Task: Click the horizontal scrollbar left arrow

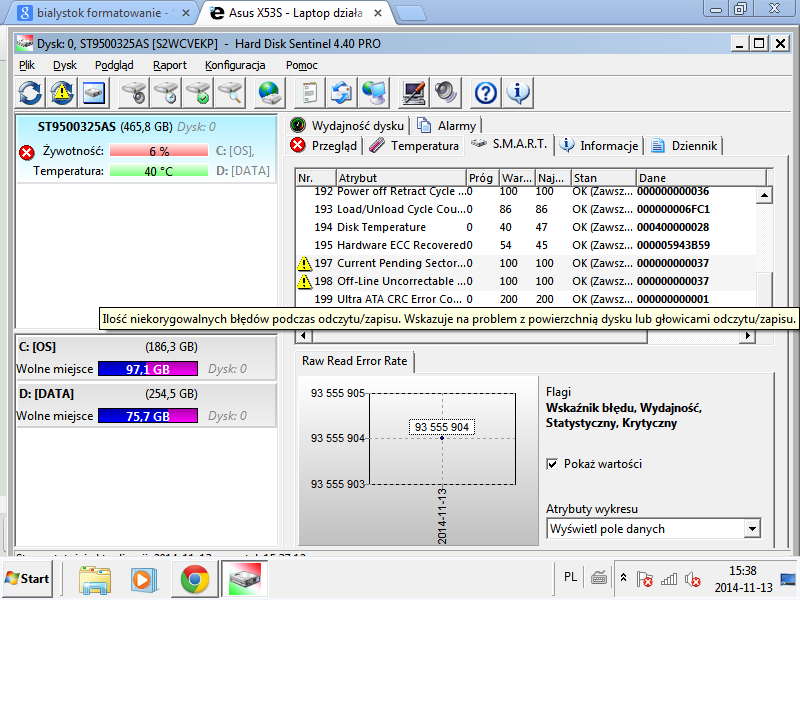Action: (x=304, y=335)
